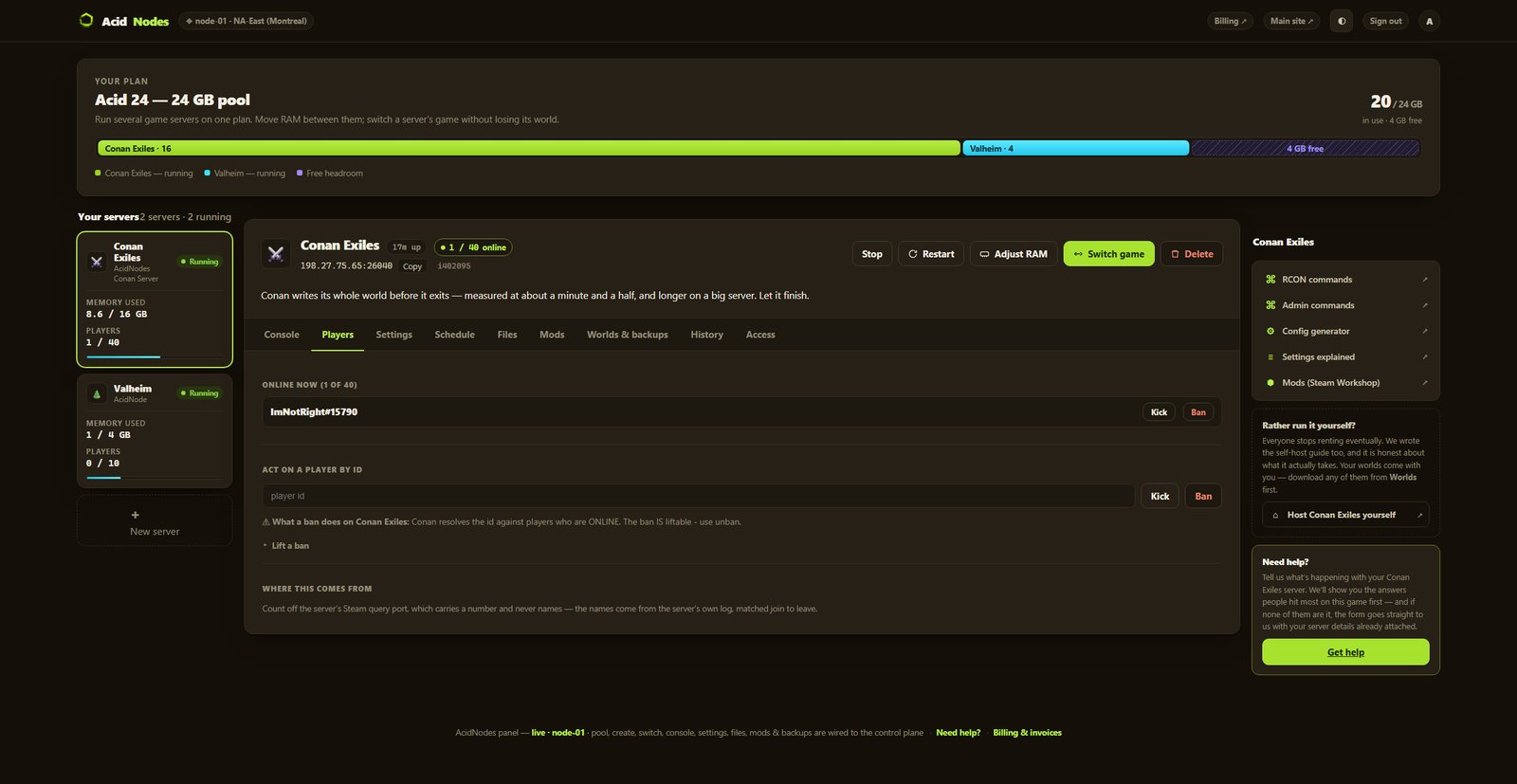Select the Valheim server card
The image size is (1517, 784).
pos(155,430)
